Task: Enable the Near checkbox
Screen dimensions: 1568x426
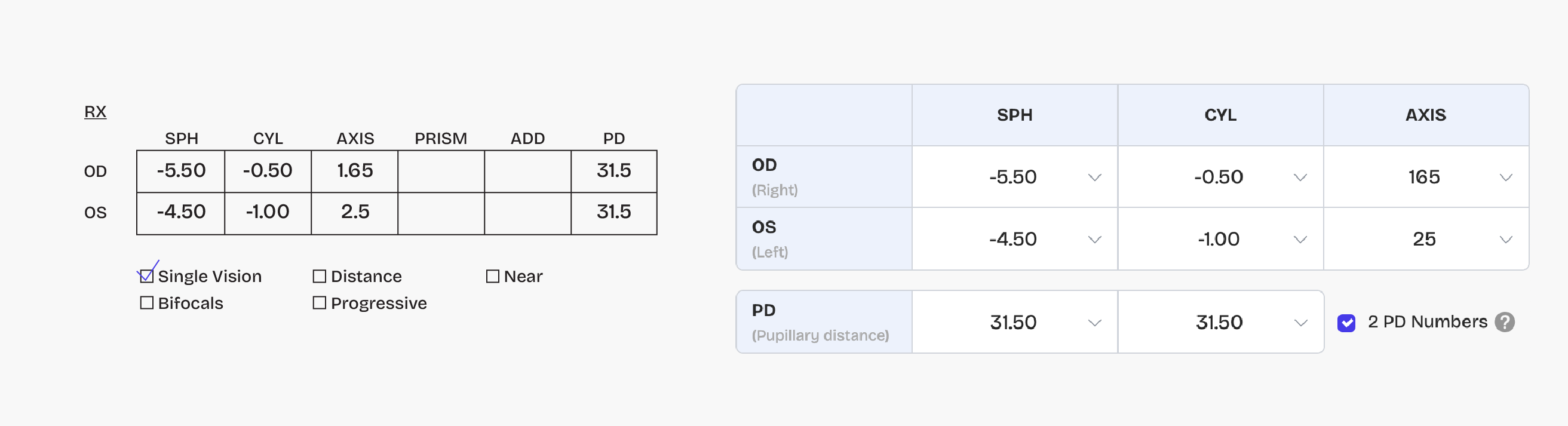Action: (492, 276)
